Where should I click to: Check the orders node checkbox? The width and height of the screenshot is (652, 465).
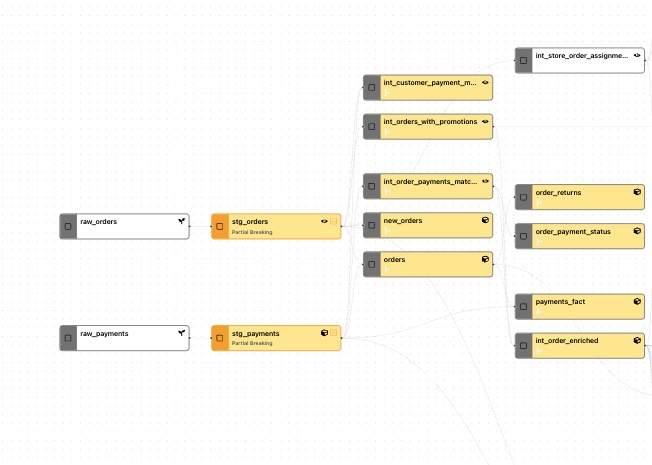point(372,265)
